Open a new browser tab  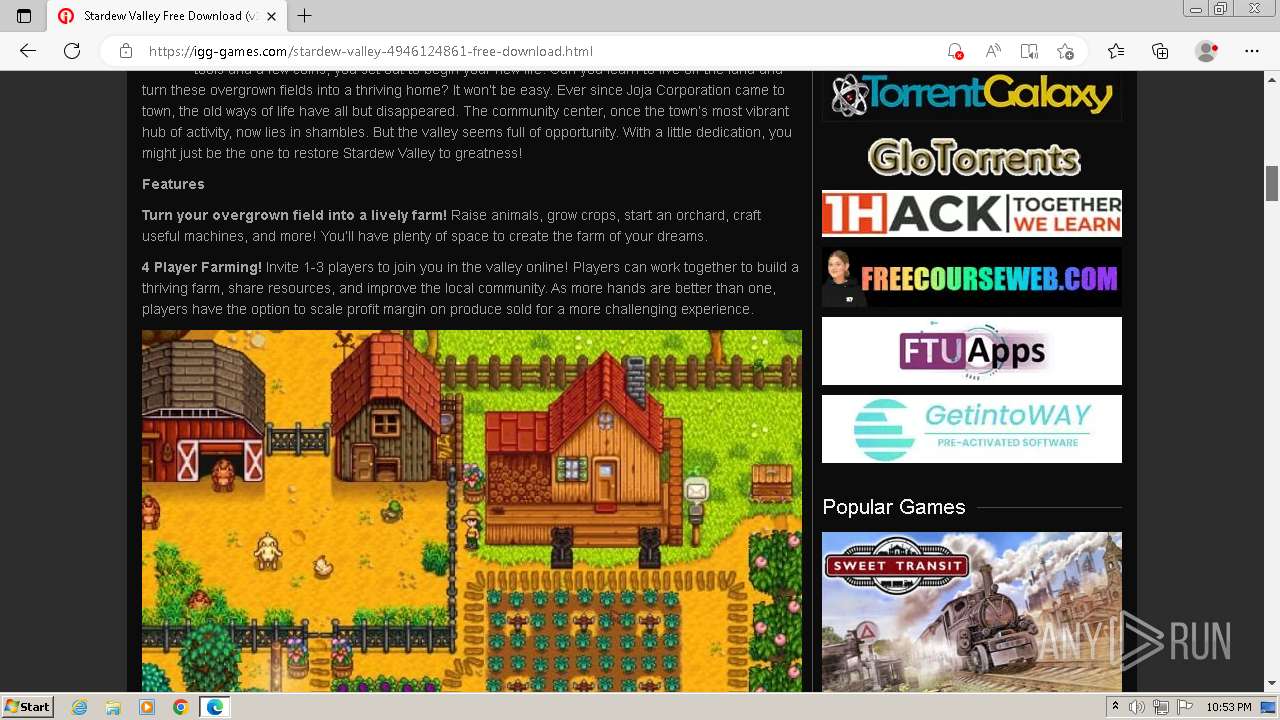[305, 16]
